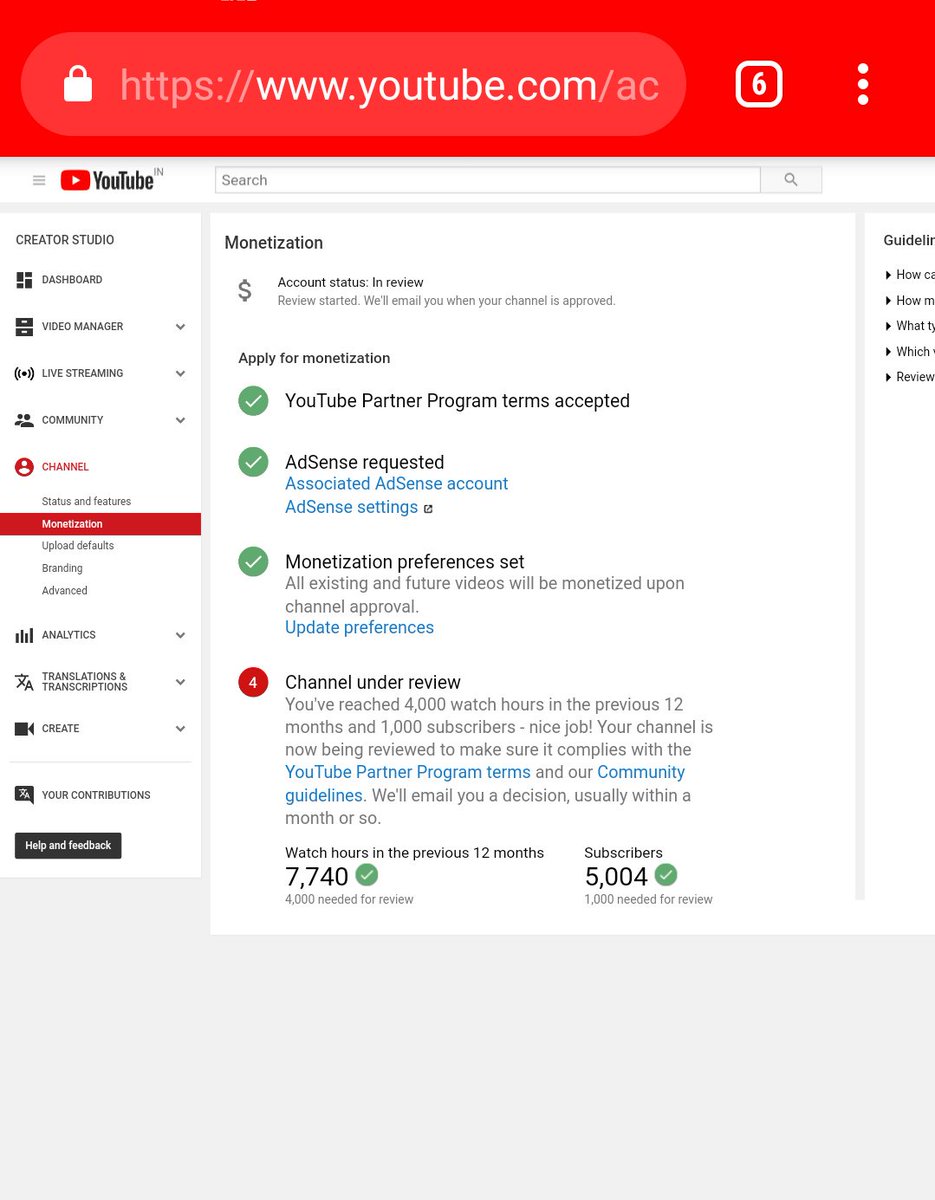Open the AdSense settings link

[x=351, y=507]
